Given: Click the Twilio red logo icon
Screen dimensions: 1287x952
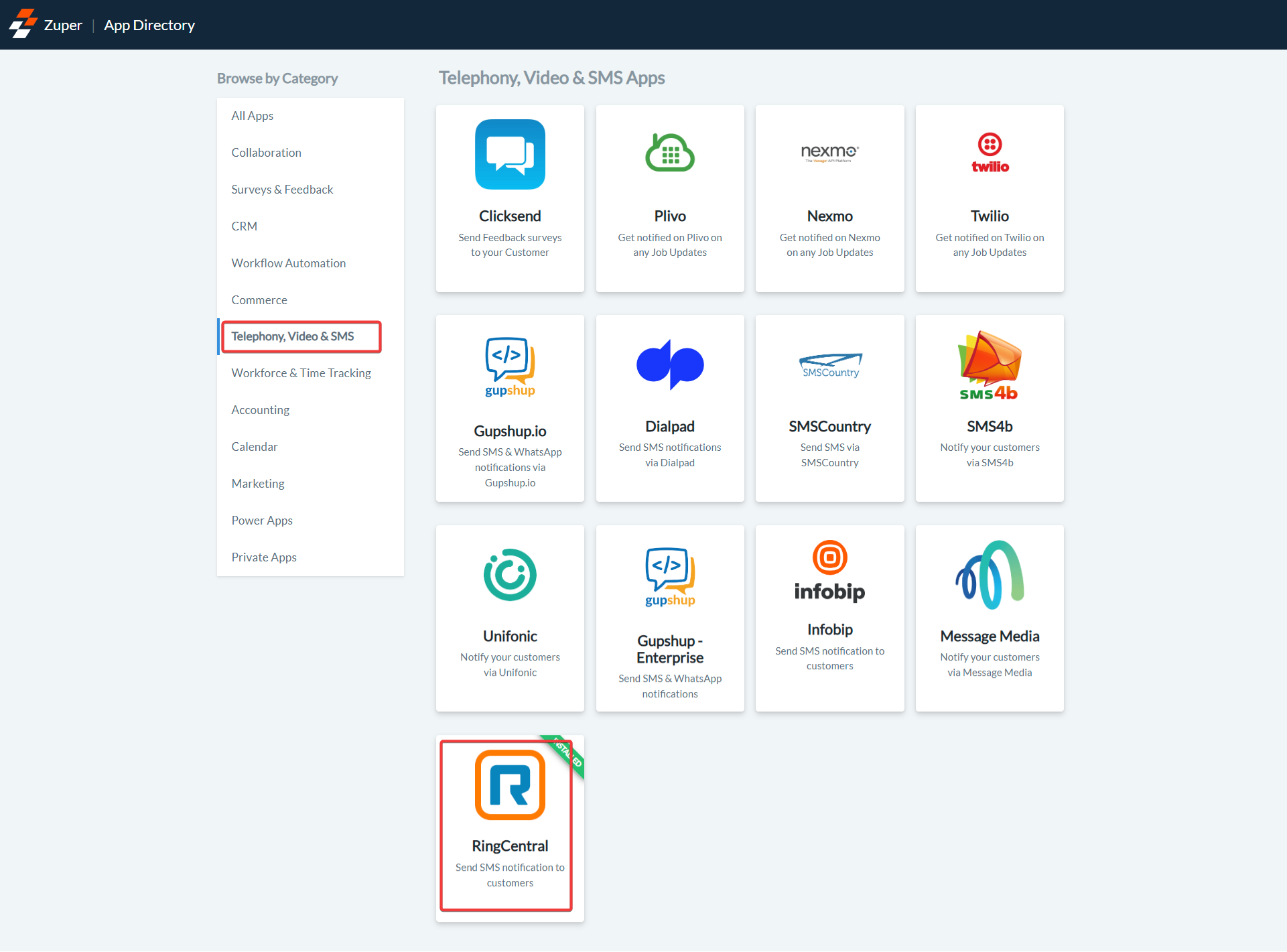Looking at the screenshot, I should click(x=990, y=153).
